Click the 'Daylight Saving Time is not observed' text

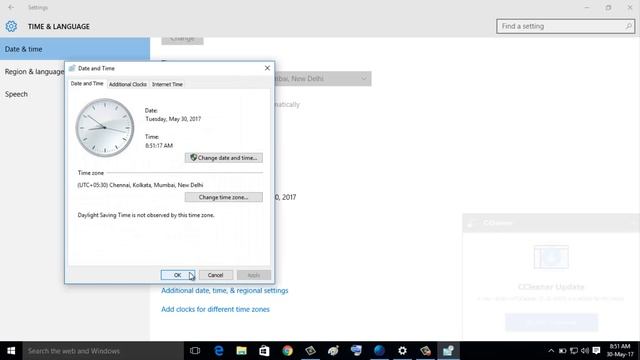pyautogui.click(x=146, y=215)
